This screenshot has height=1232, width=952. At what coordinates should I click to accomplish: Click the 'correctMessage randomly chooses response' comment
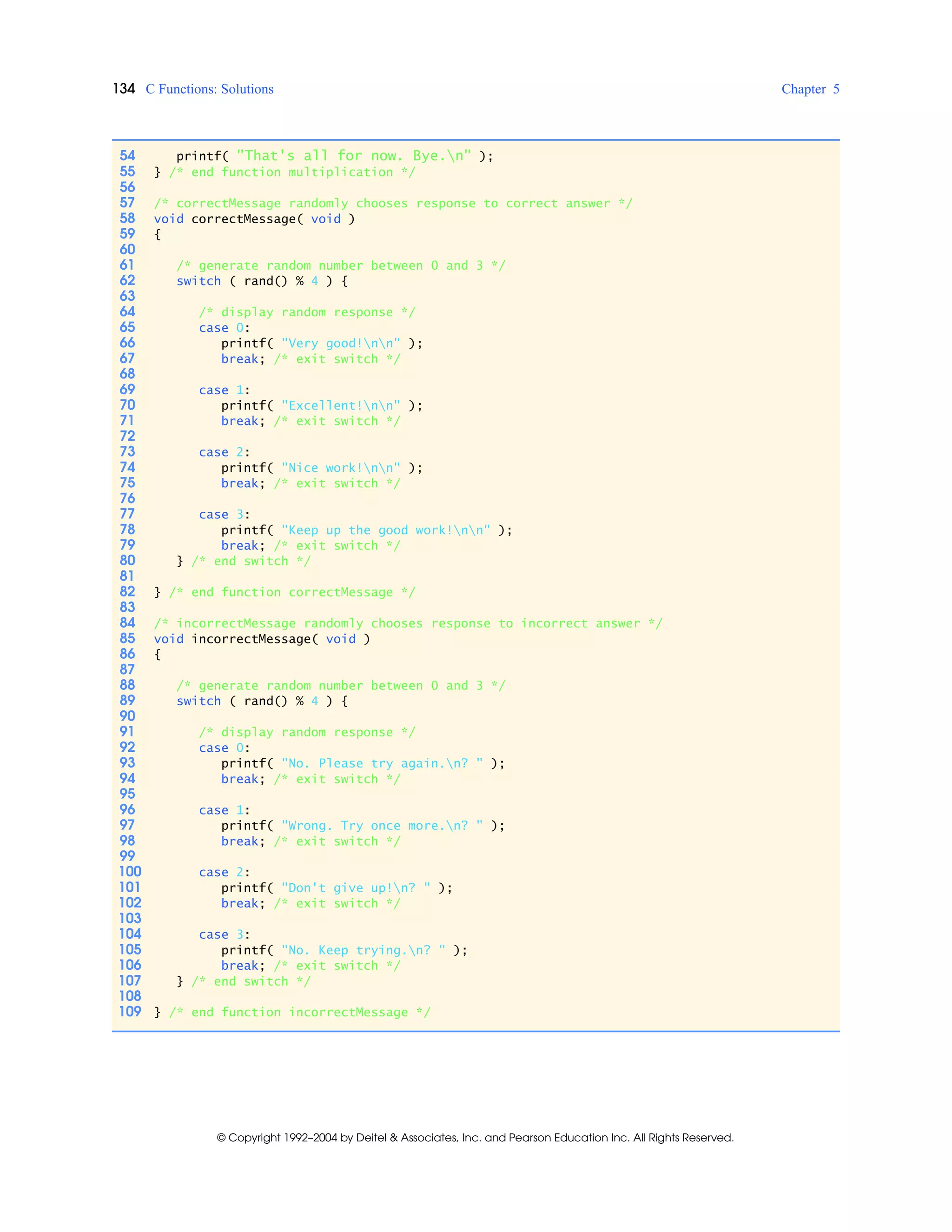pos(393,203)
